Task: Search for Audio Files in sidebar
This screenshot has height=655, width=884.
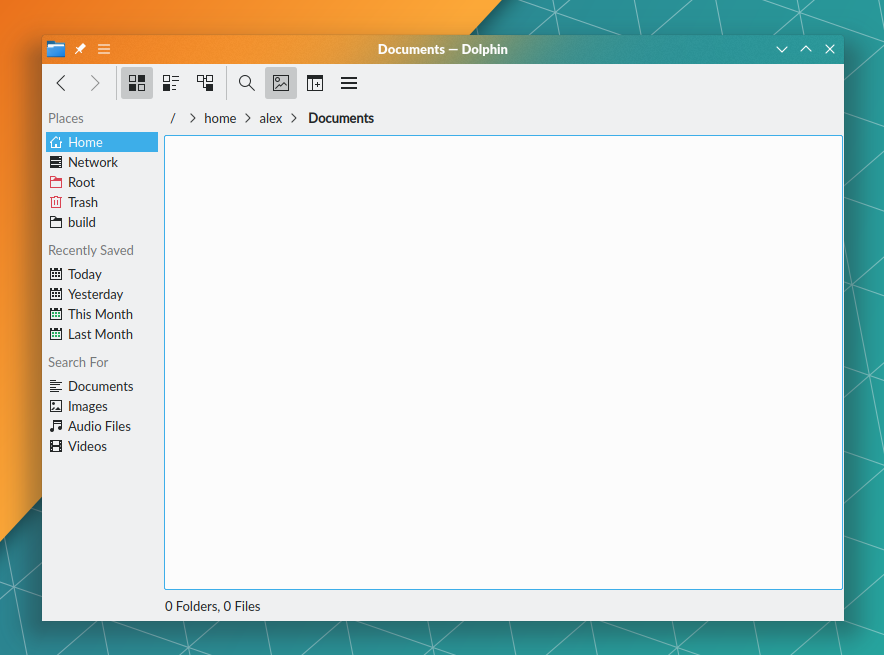Action: pyautogui.click(x=102, y=426)
